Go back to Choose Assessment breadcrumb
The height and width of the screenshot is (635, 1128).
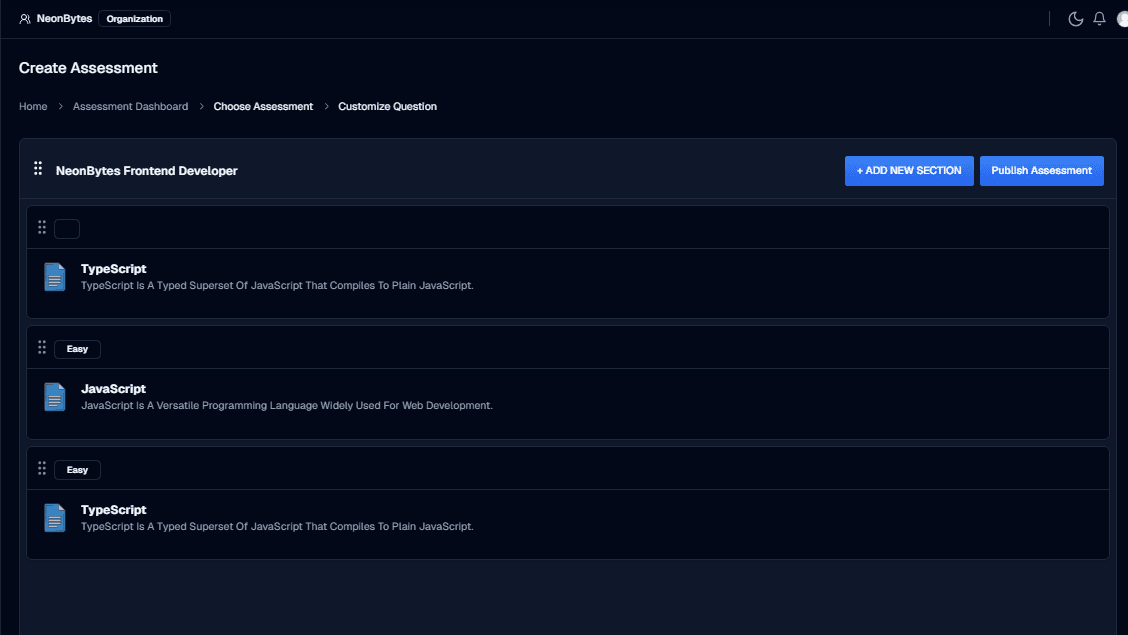click(263, 106)
